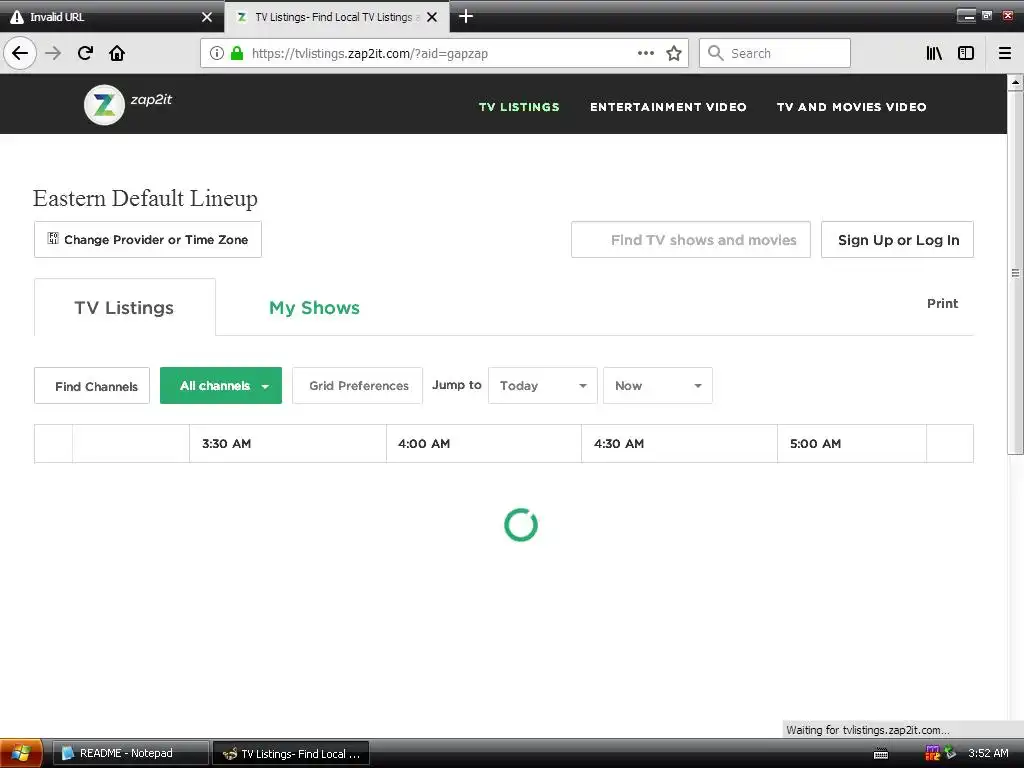The height and width of the screenshot is (768, 1024).
Task: Click the scrollbar up arrow
Action: [x=1015, y=82]
